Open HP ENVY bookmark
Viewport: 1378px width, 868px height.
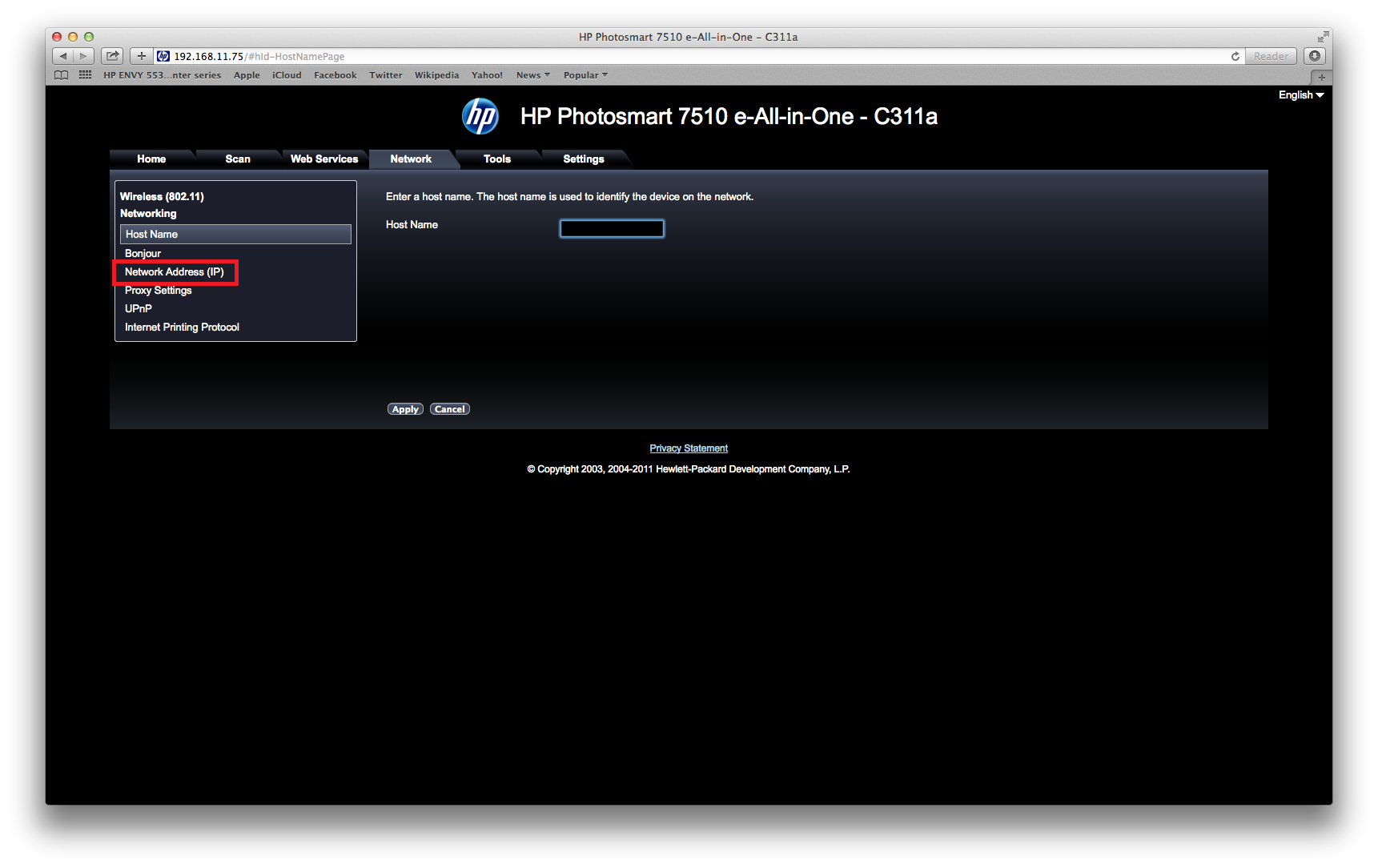pyautogui.click(x=162, y=75)
